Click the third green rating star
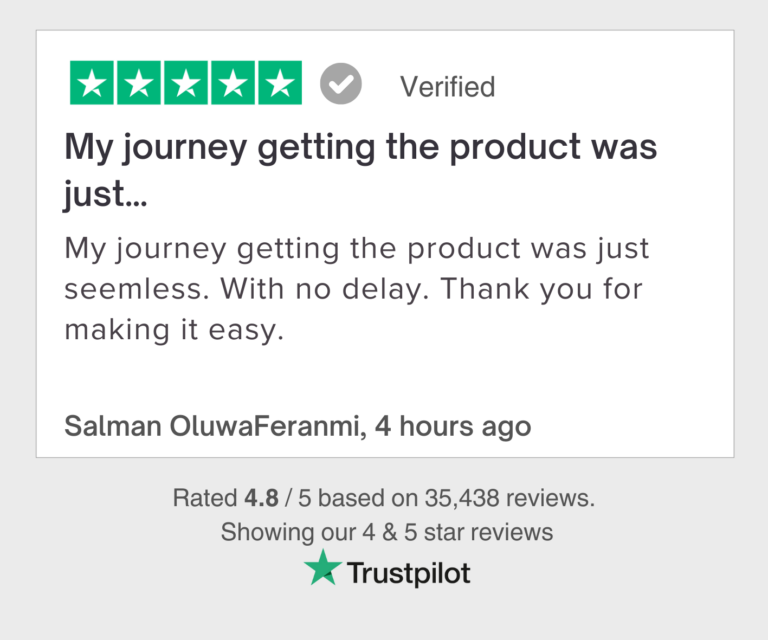The width and height of the screenshot is (768, 640). click(186, 84)
